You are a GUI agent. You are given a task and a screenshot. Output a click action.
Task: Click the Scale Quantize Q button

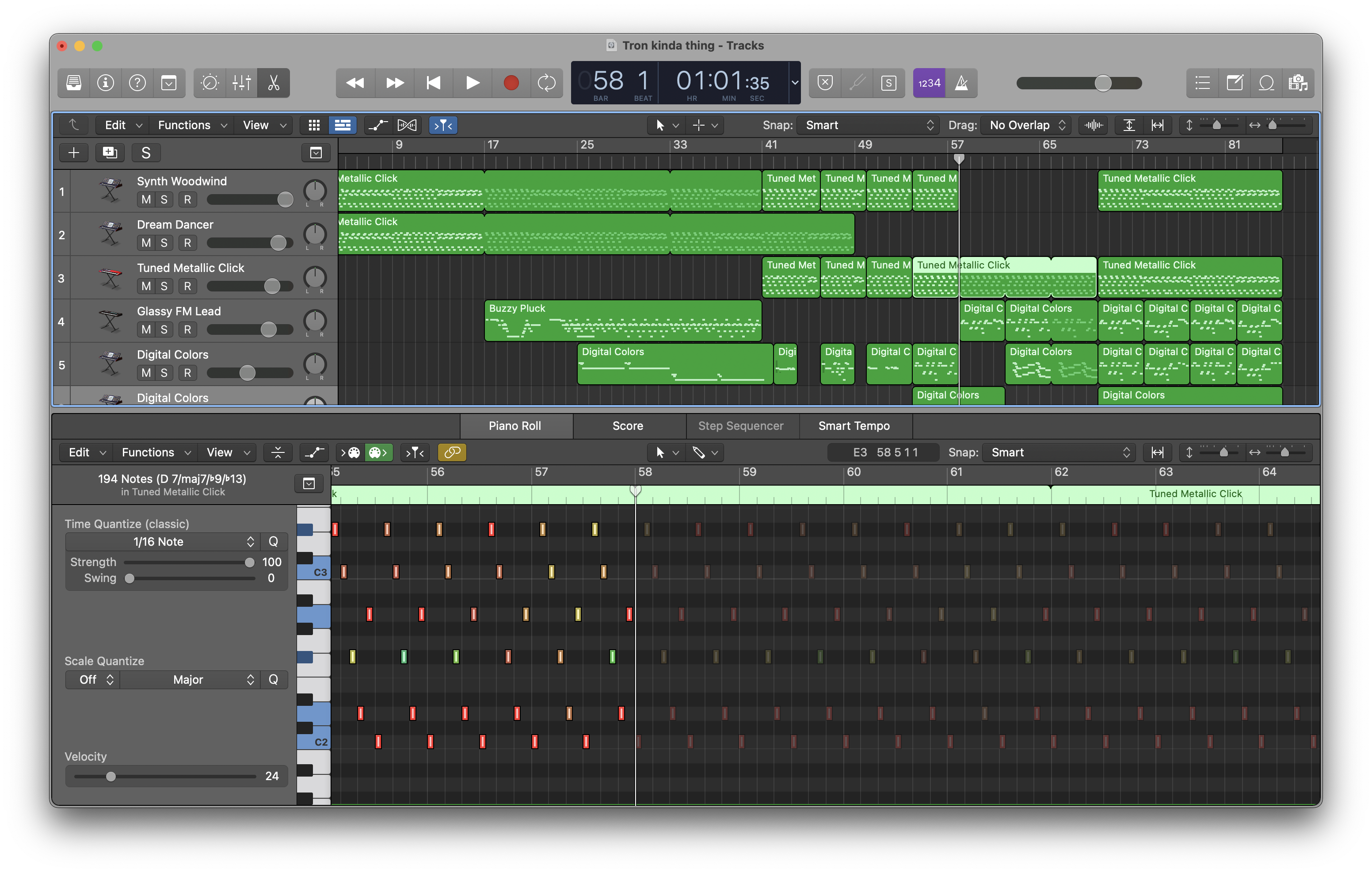pyautogui.click(x=274, y=680)
